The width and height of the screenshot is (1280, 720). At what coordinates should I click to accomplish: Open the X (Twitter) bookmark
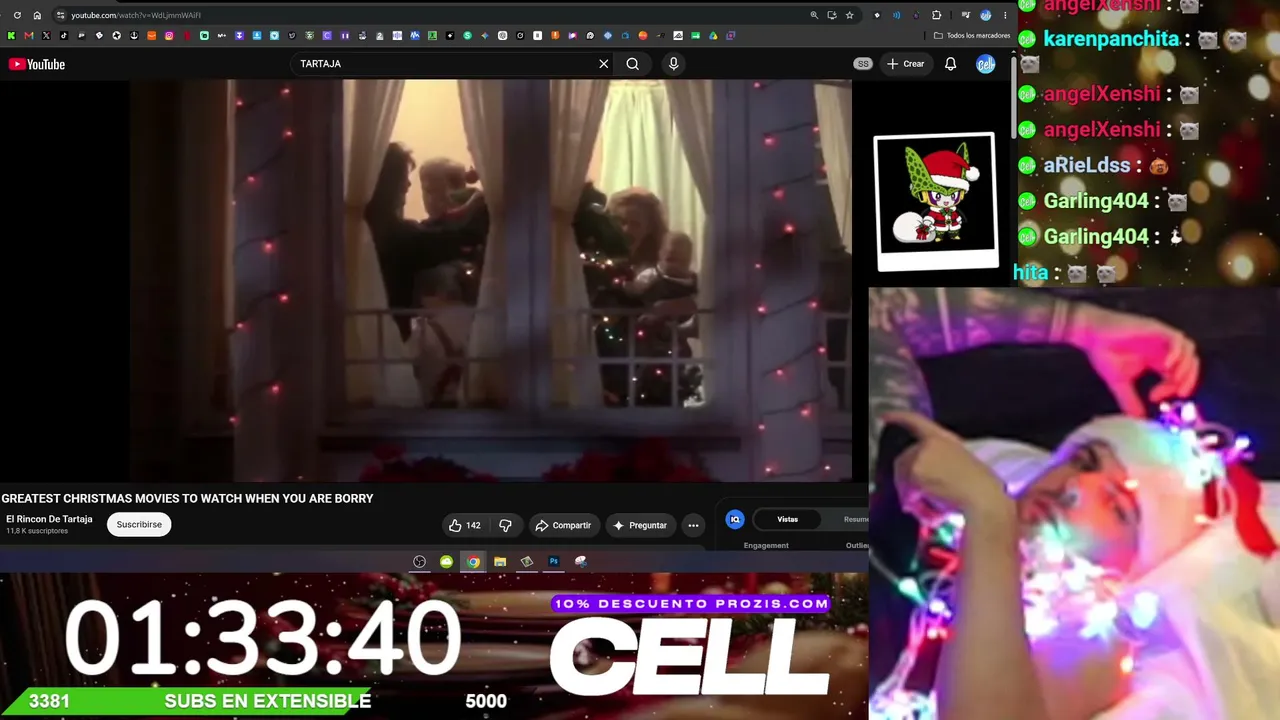(46, 36)
